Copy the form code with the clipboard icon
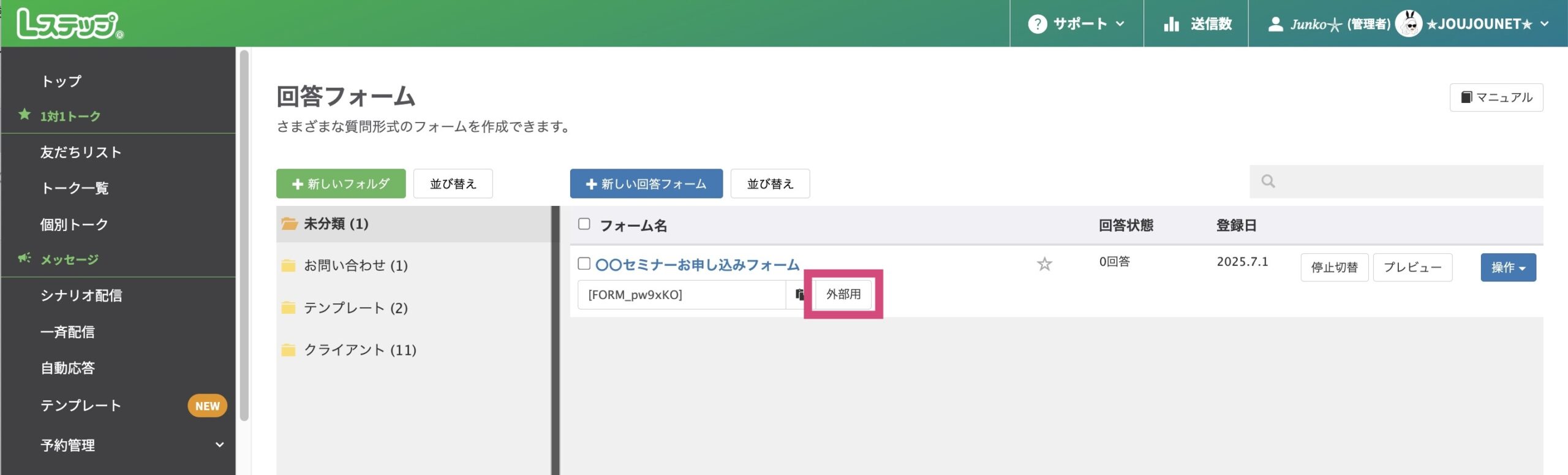The width and height of the screenshot is (1568, 475). pyautogui.click(x=799, y=295)
